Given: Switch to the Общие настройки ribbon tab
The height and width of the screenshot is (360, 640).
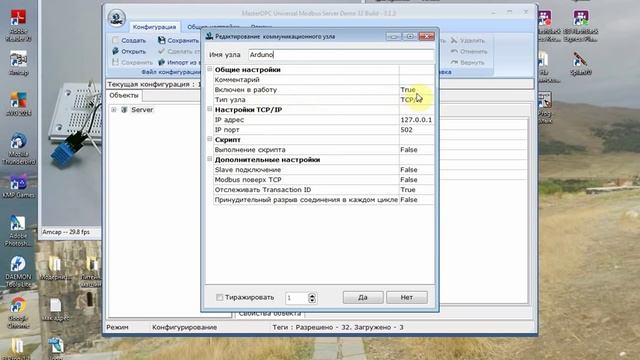Looking at the screenshot, I should click(213, 27).
